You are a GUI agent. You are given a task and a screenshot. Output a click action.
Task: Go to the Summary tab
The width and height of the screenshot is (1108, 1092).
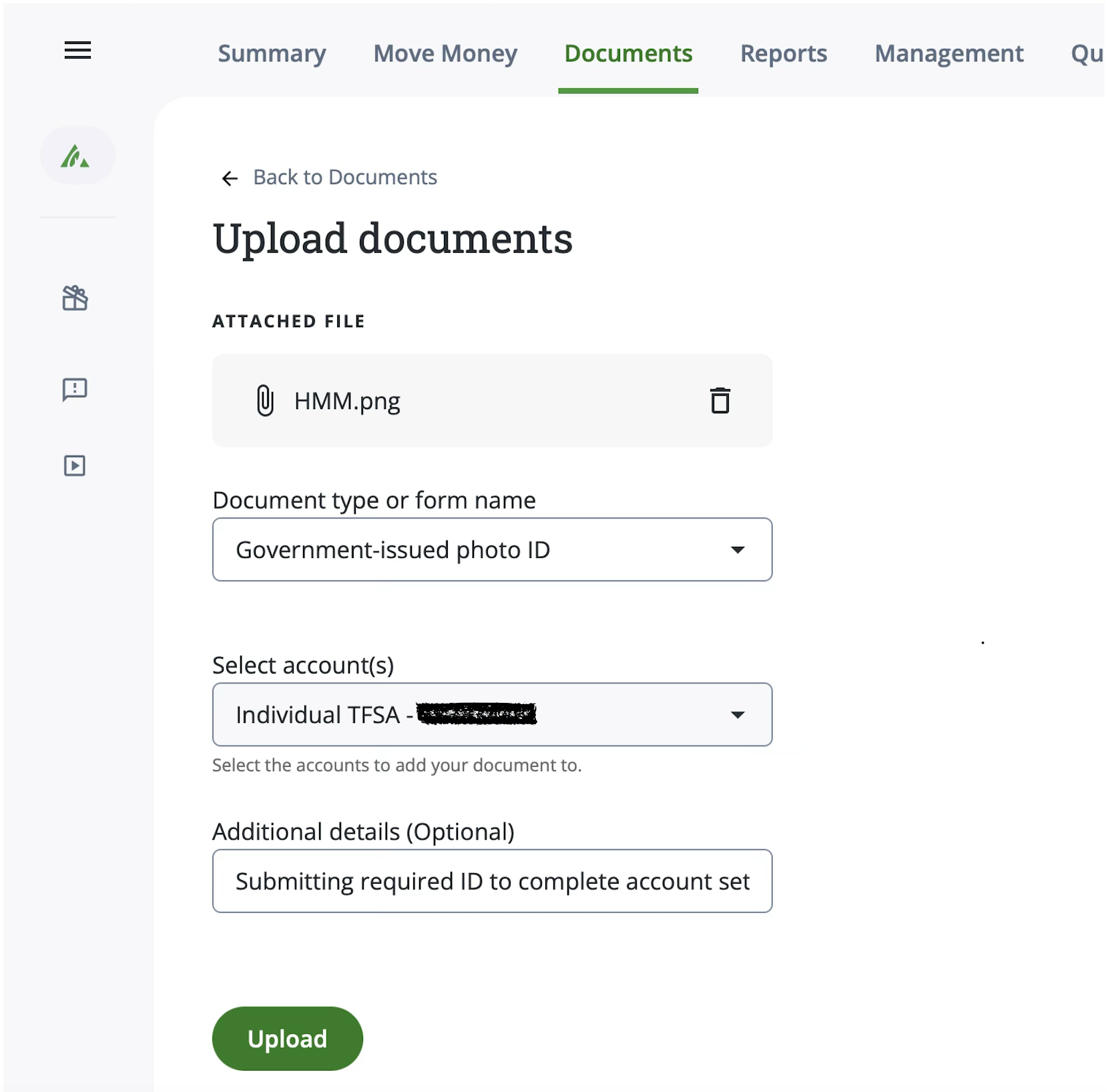[272, 53]
